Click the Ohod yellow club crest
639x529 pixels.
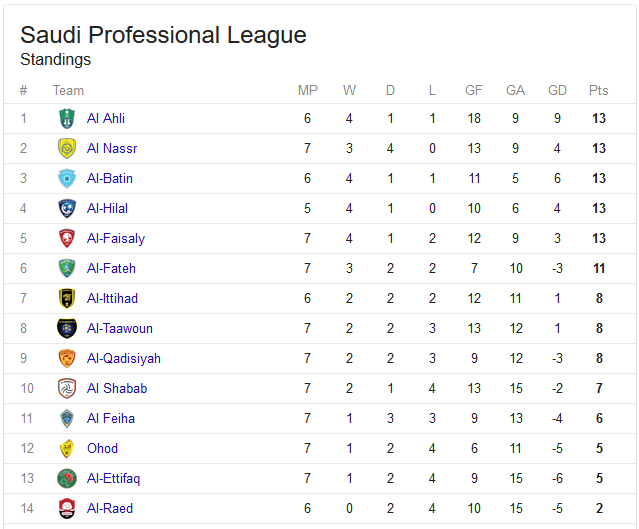click(x=67, y=448)
